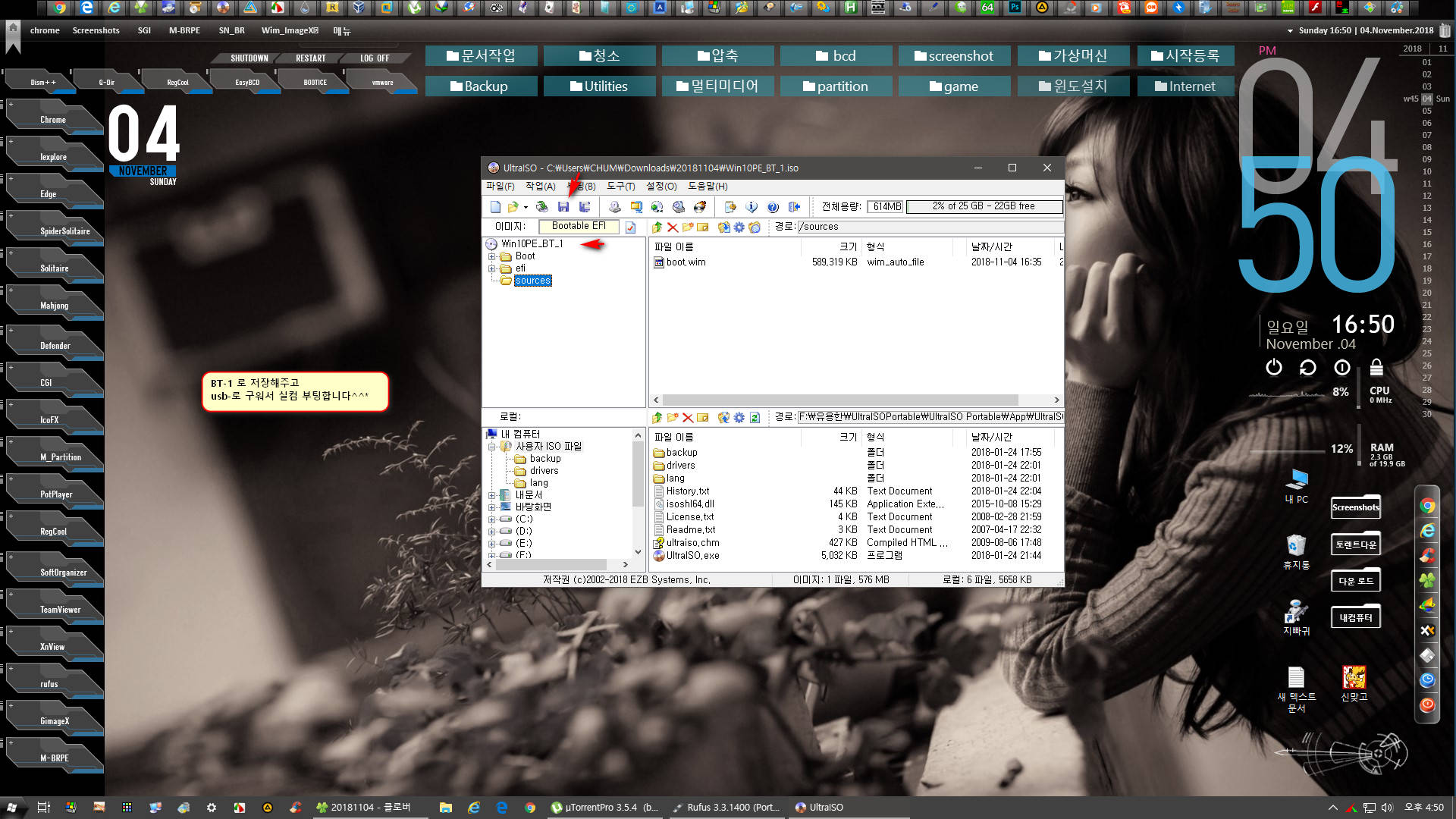Open the 도움말(H) menu
1456x819 pixels.
[708, 187]
